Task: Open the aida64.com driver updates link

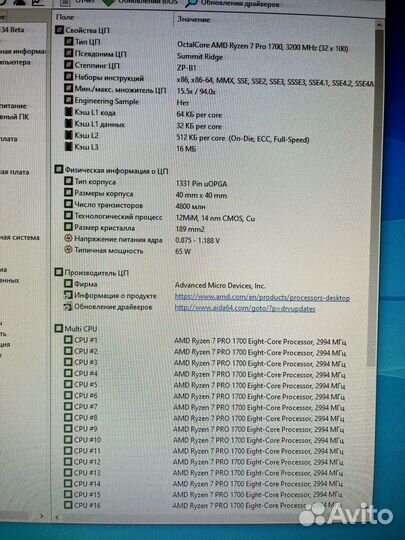Action: tap(245, 308)
